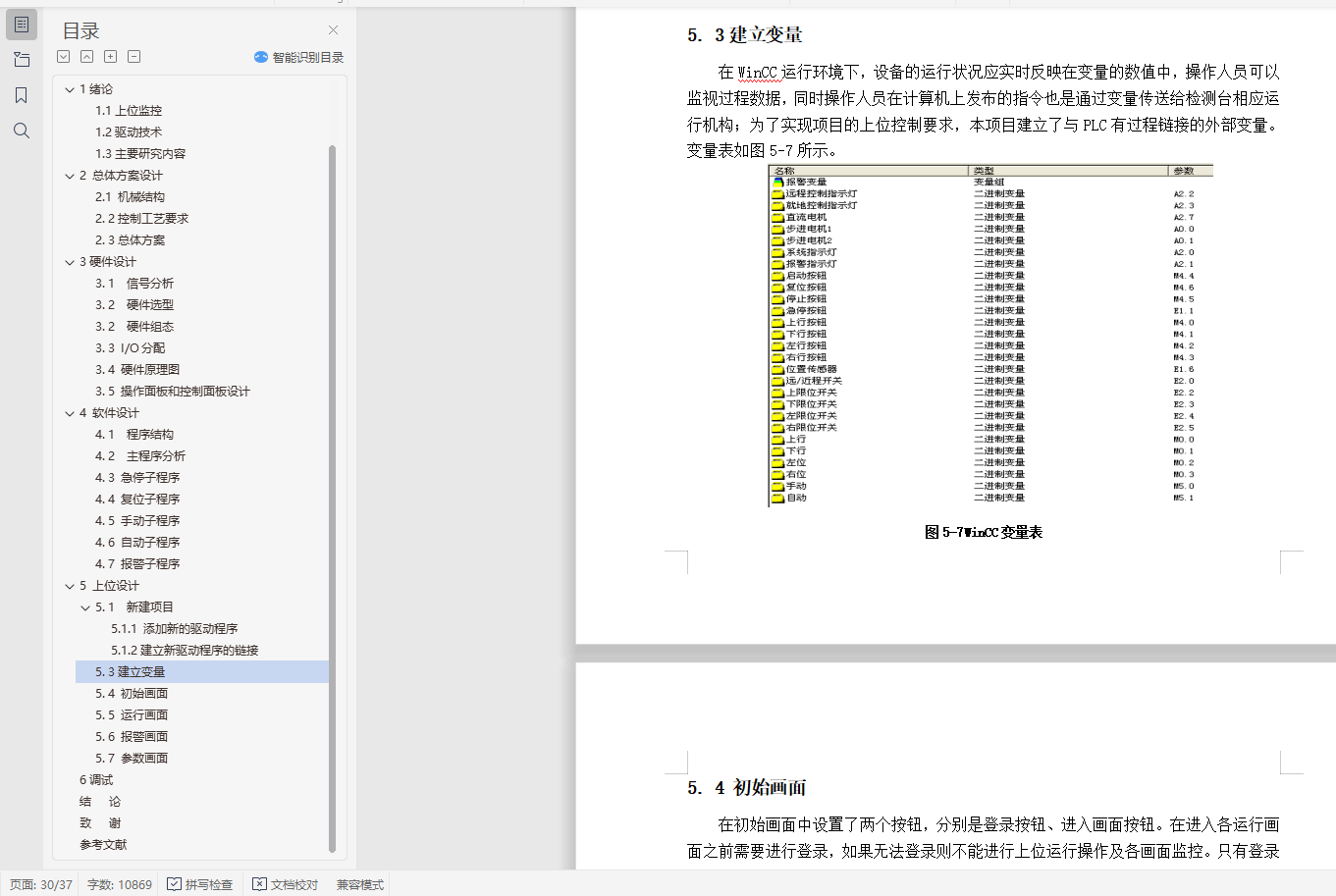Collapse the 1 绪论 chapter chevron

pos(70,89)
